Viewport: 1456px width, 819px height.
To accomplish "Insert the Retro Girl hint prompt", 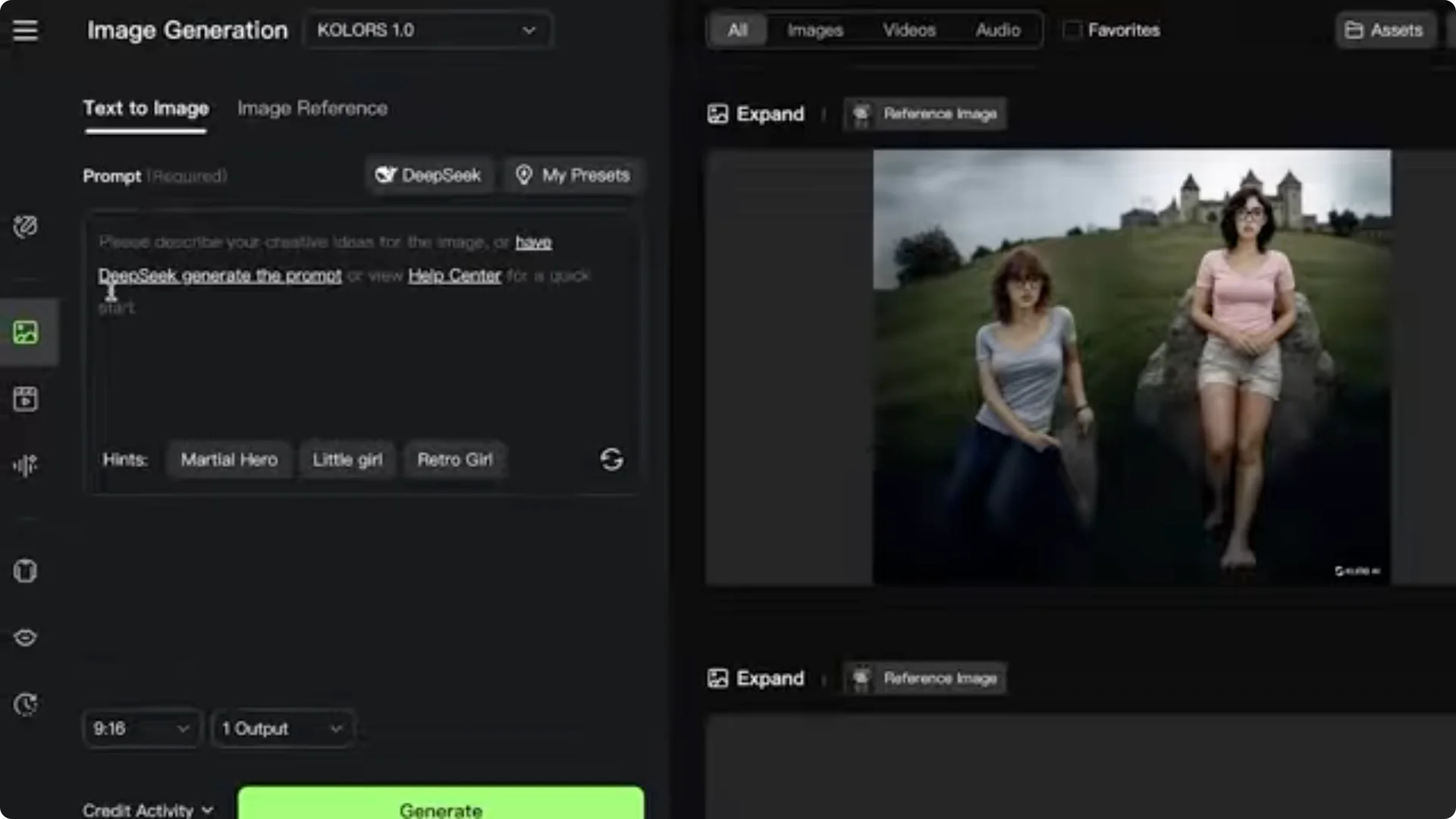I will click(x=454, y=460).
